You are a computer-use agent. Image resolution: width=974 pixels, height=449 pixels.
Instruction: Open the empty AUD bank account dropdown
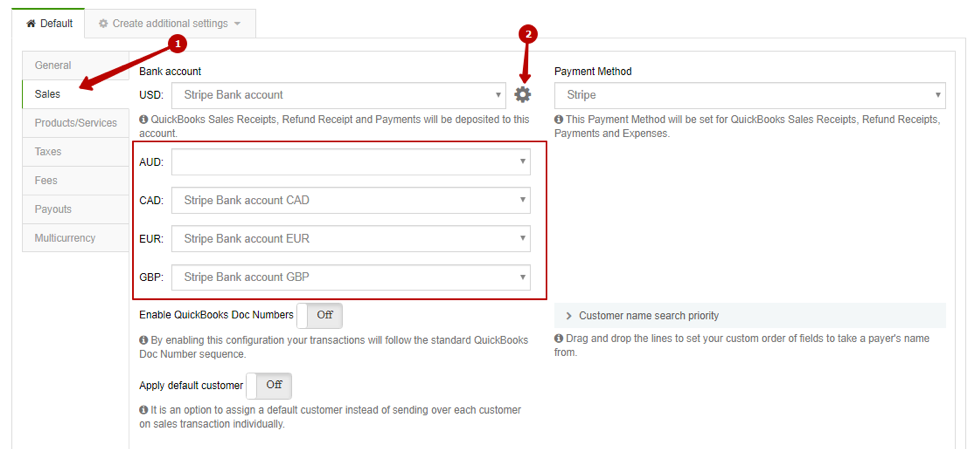coord(351,161)
